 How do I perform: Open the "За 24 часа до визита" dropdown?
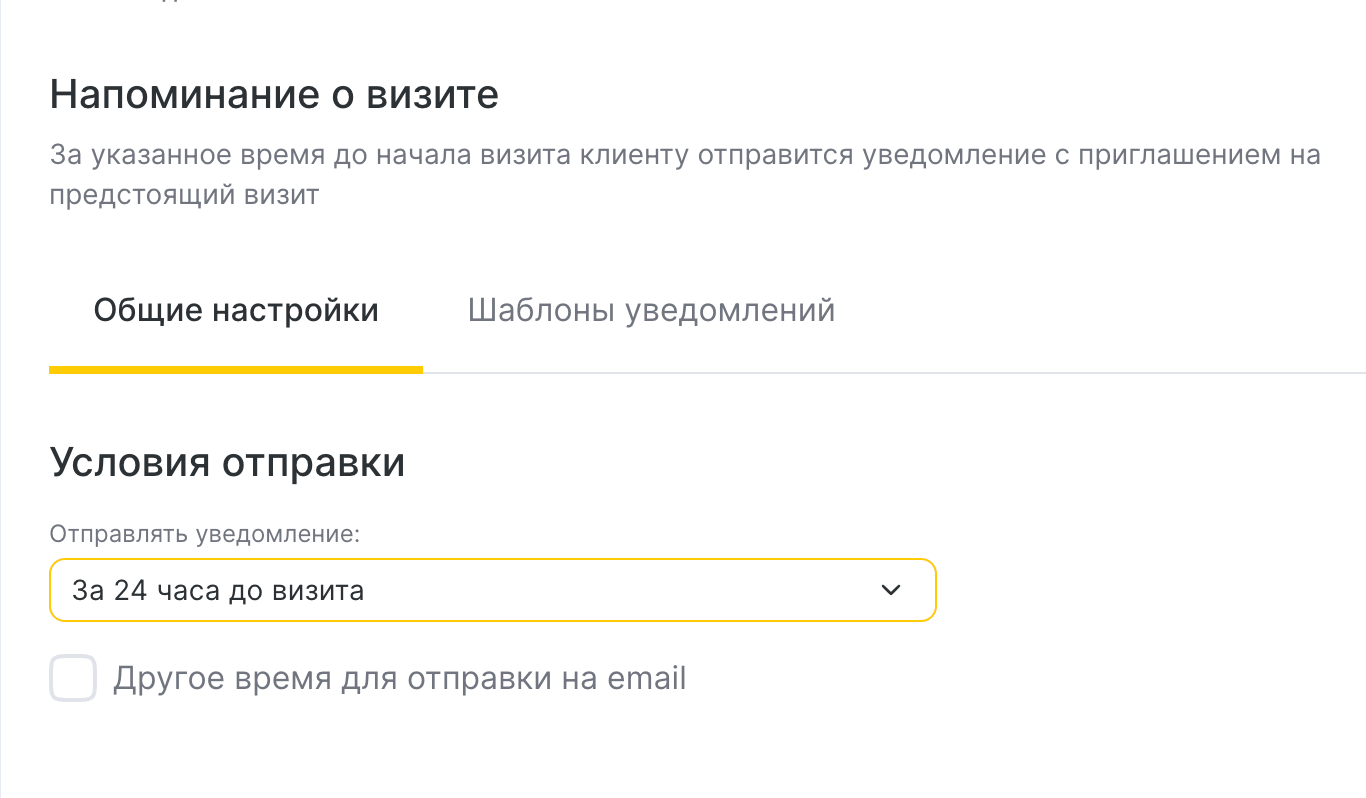(492, 590)
